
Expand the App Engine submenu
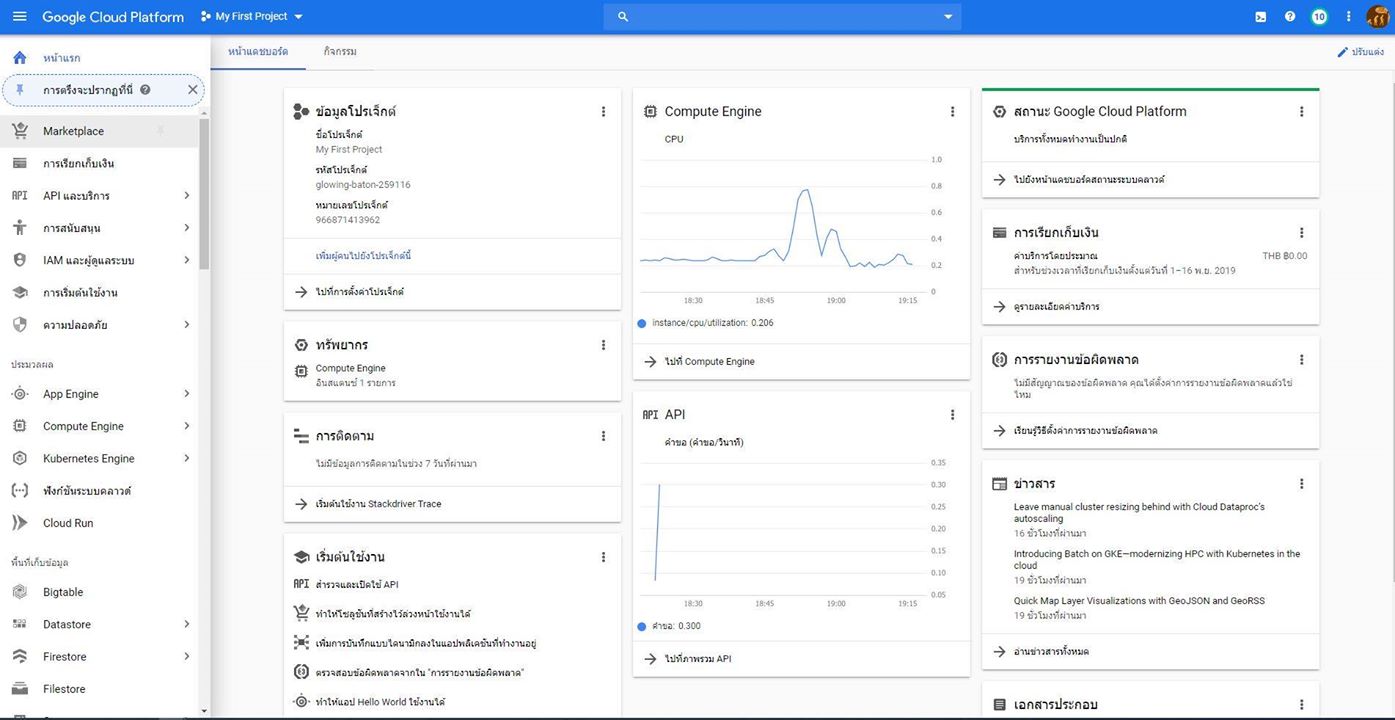click(x=186, y=394)
